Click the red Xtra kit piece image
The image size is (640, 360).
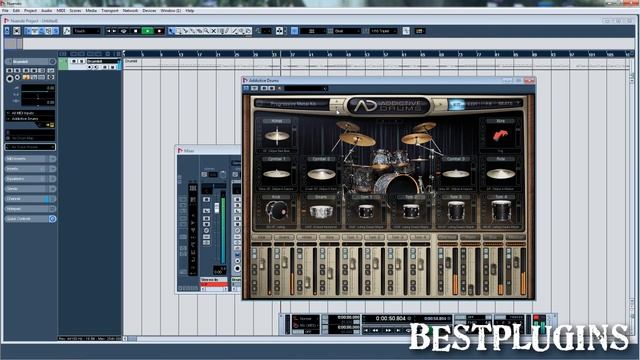[500, 136]
